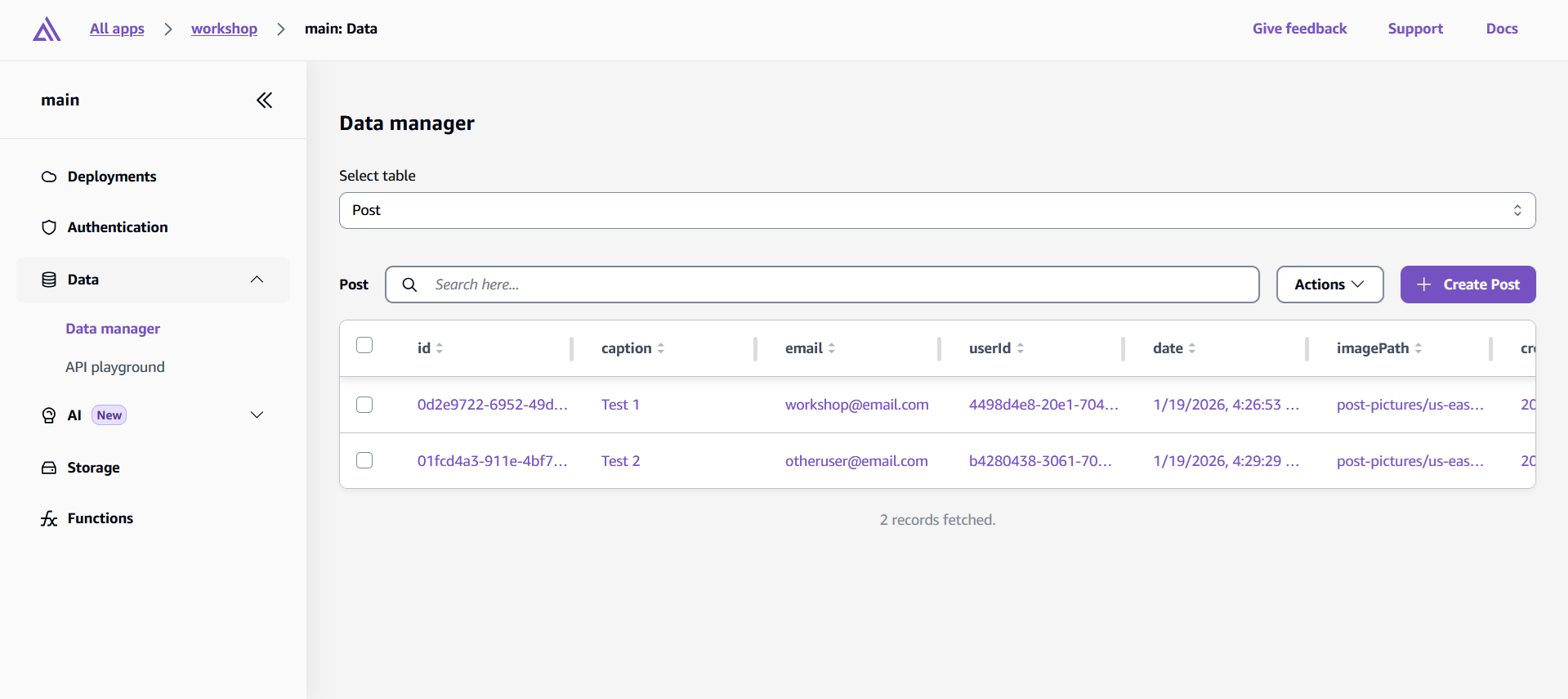
Task: Click the Authentication shield icon
Action: (x=49, y=227)
